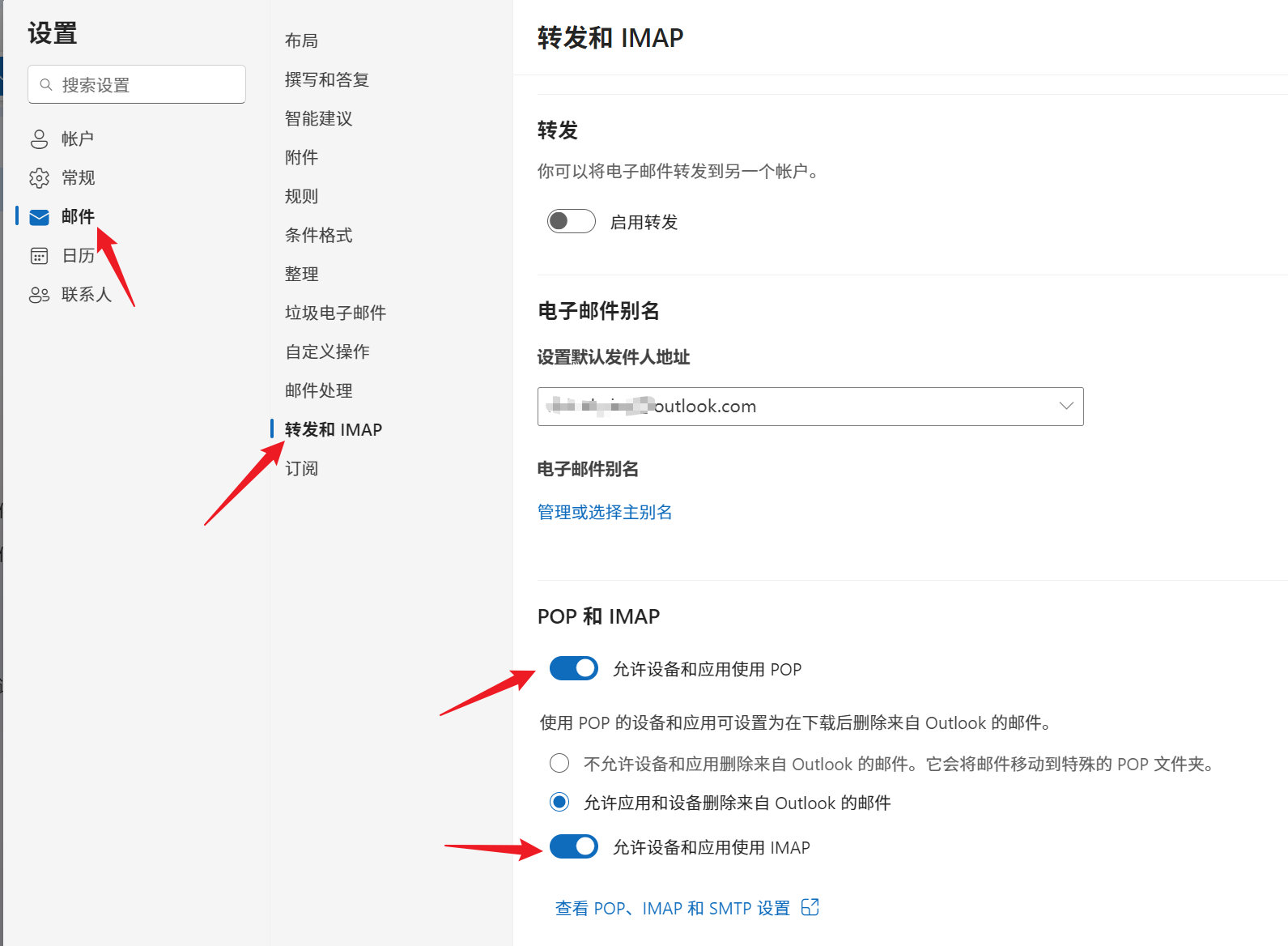1288x946 pixels.
Task: Enable the 启用转发 forwarding toggle
Action: (x=572, y=221)
